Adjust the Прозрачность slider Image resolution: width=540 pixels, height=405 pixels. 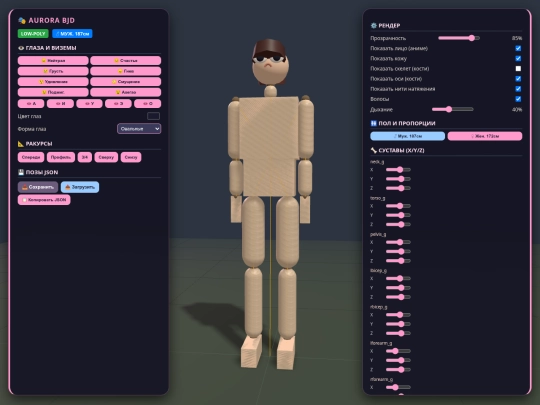[x=459, y=38]
